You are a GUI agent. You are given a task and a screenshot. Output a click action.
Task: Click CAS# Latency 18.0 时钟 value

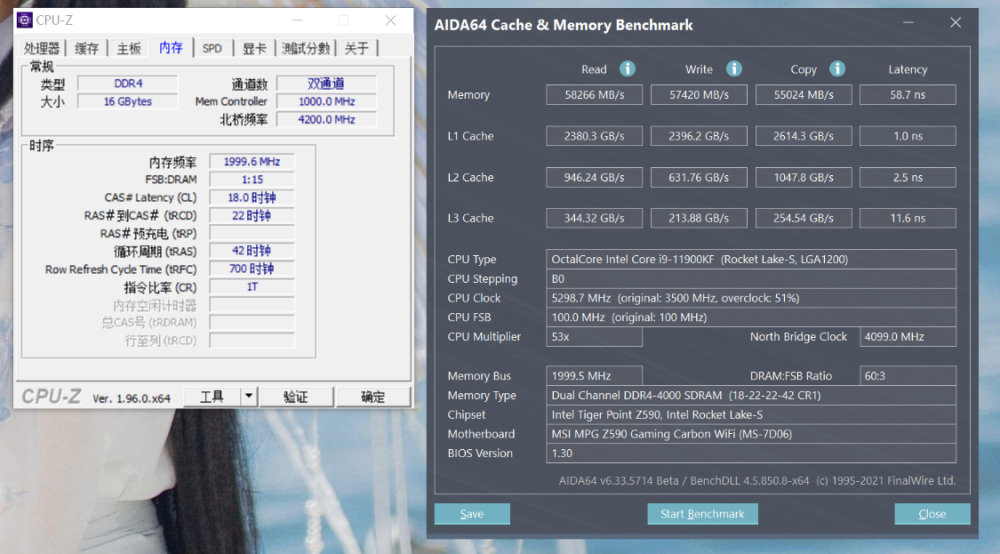click(252, 198)
